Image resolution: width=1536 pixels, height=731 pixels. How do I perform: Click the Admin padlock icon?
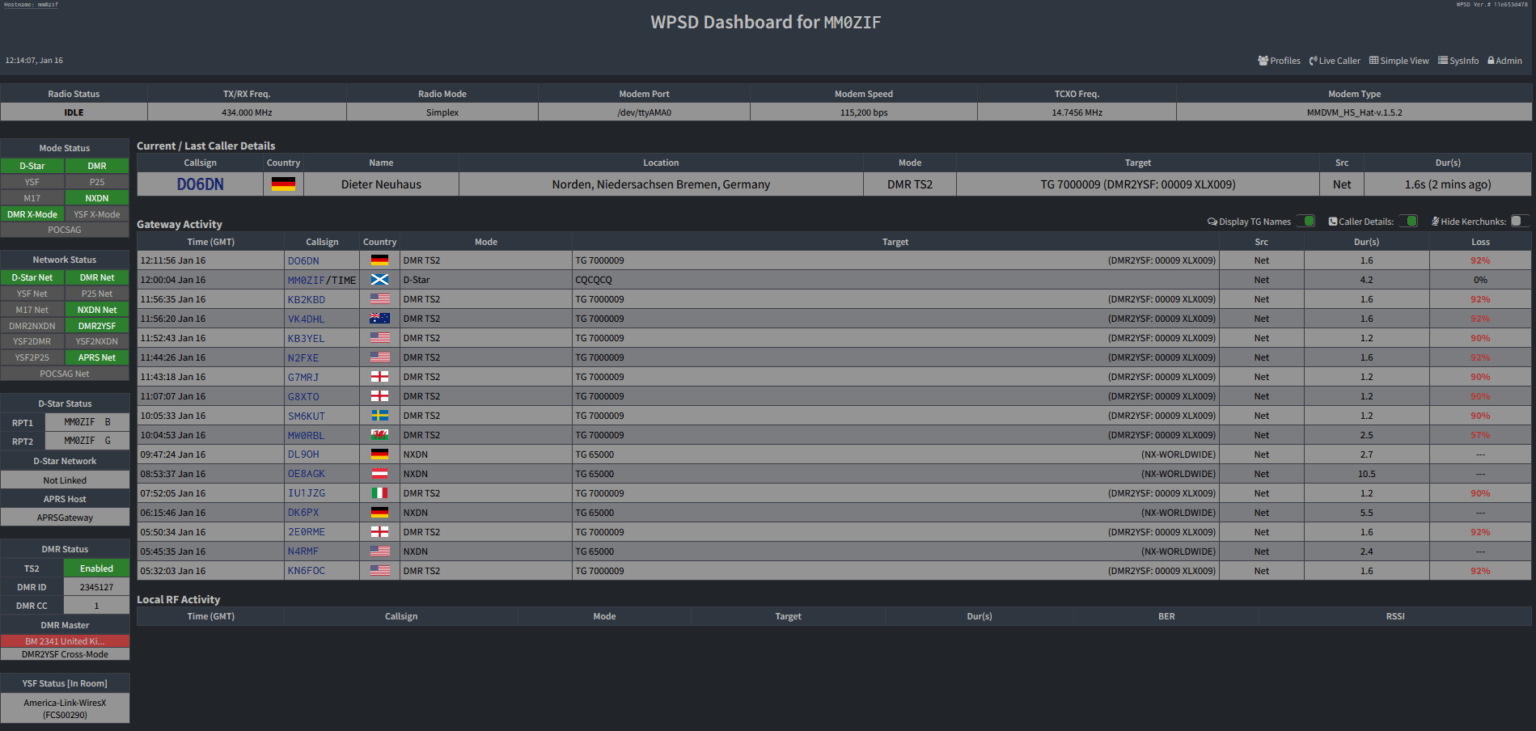pos(1491,61)
